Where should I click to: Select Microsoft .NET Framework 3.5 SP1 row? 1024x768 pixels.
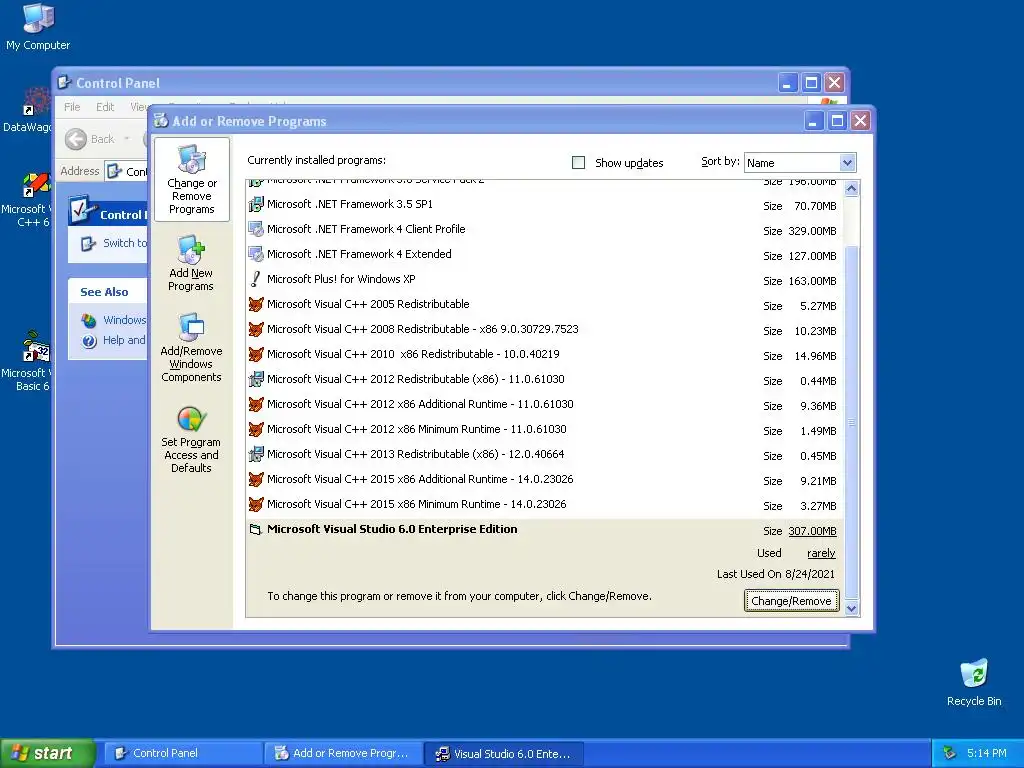(x=545, y=204)
